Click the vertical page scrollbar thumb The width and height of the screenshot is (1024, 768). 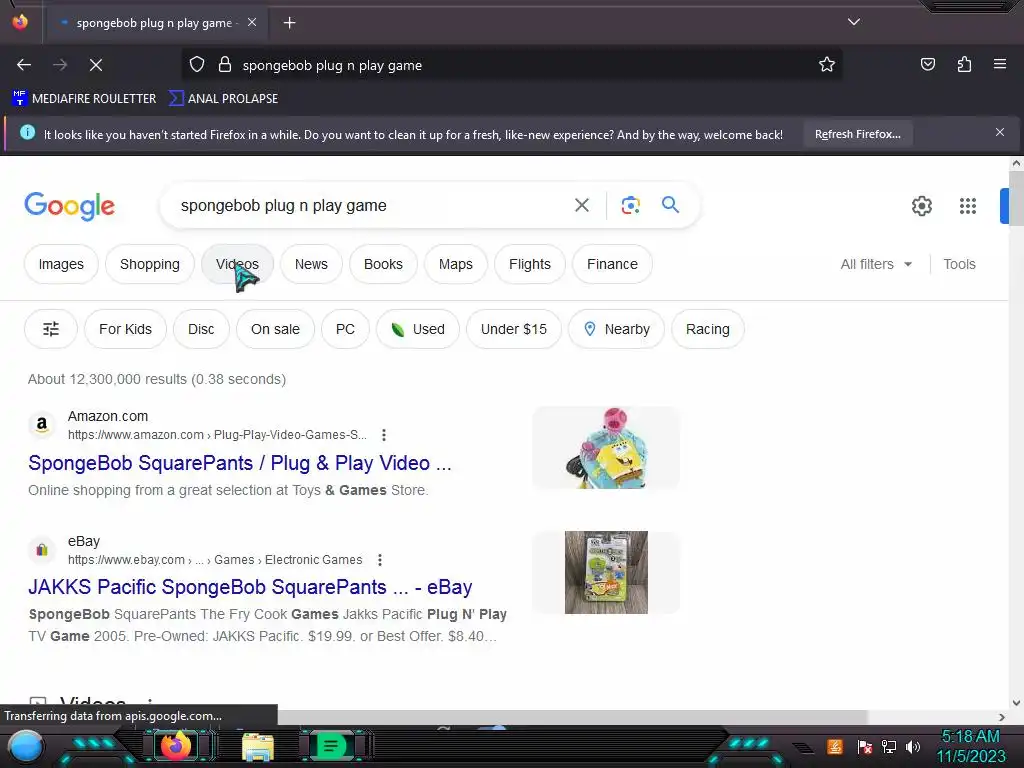pyautogui.click(x=1016, y=199)
